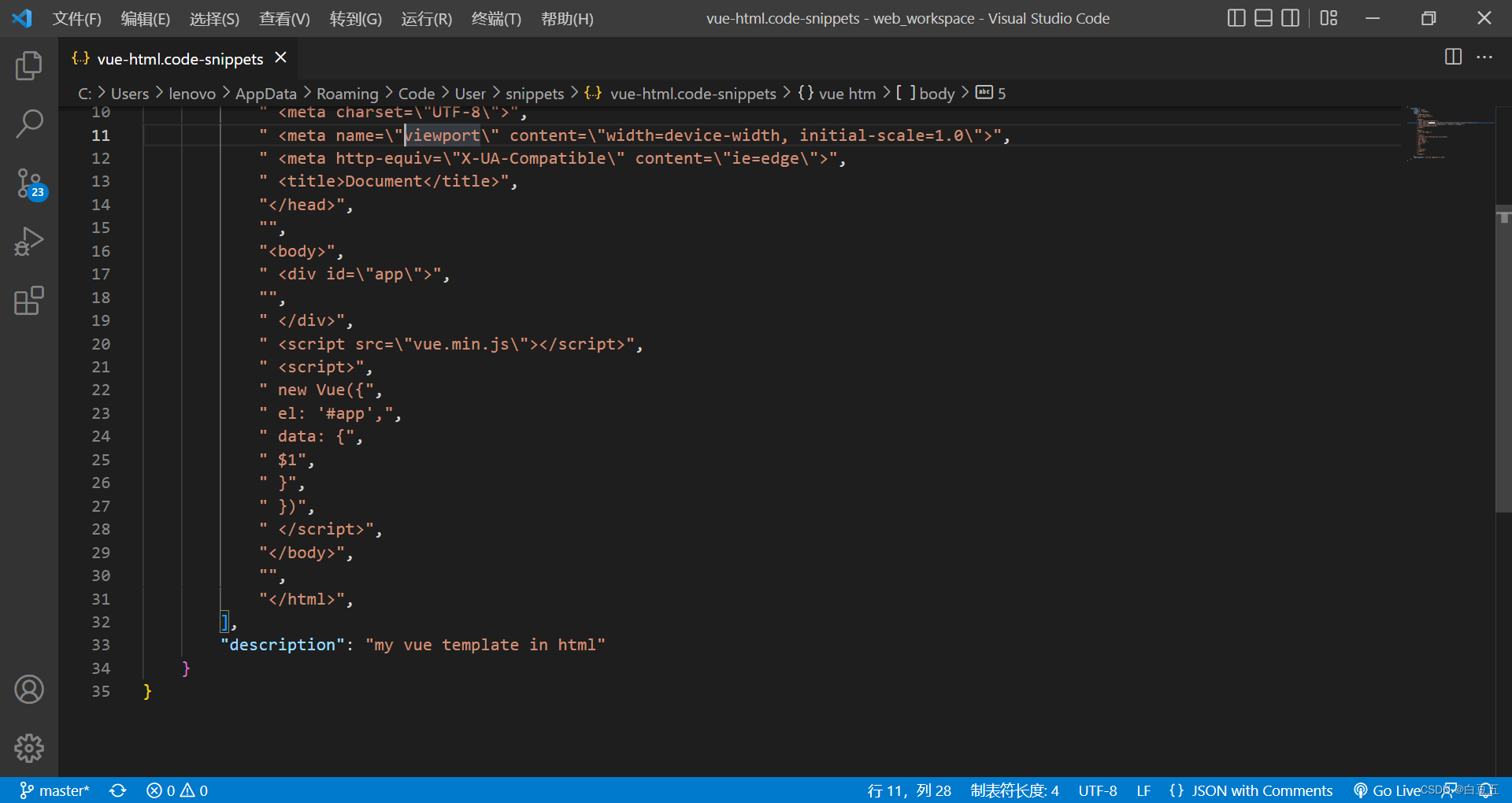This screenshot has height=803, width=1512.
Task: Open the 运行(R) menu
Action: 427,19
